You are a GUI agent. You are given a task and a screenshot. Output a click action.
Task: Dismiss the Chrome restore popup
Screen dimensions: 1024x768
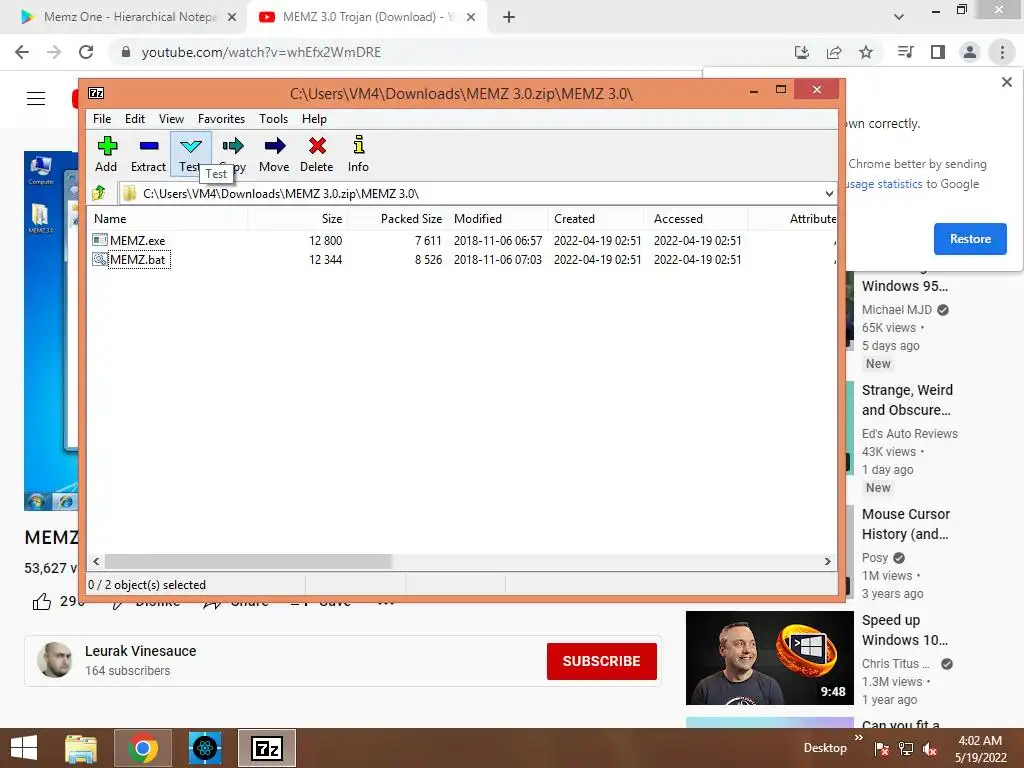(1007, 82)
